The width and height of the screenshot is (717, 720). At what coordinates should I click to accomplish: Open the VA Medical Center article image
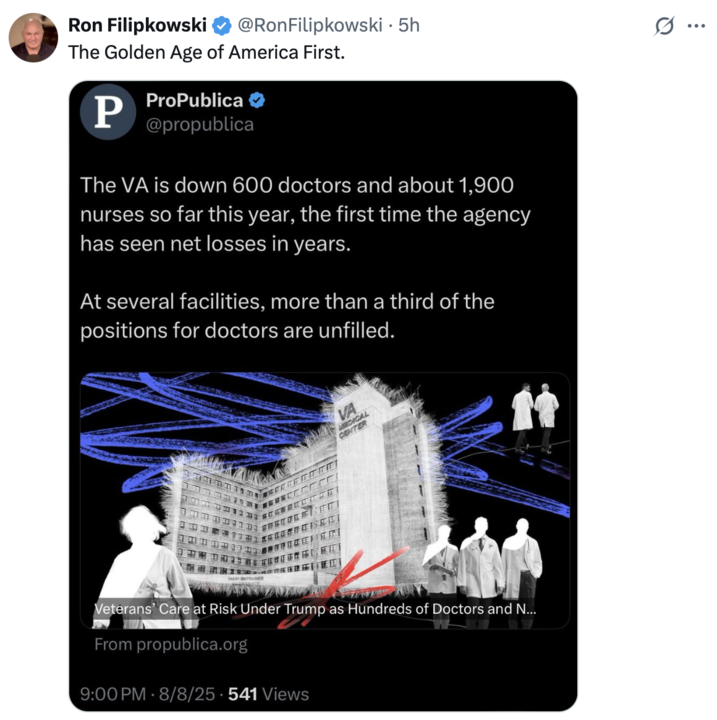tap(325, 480)
